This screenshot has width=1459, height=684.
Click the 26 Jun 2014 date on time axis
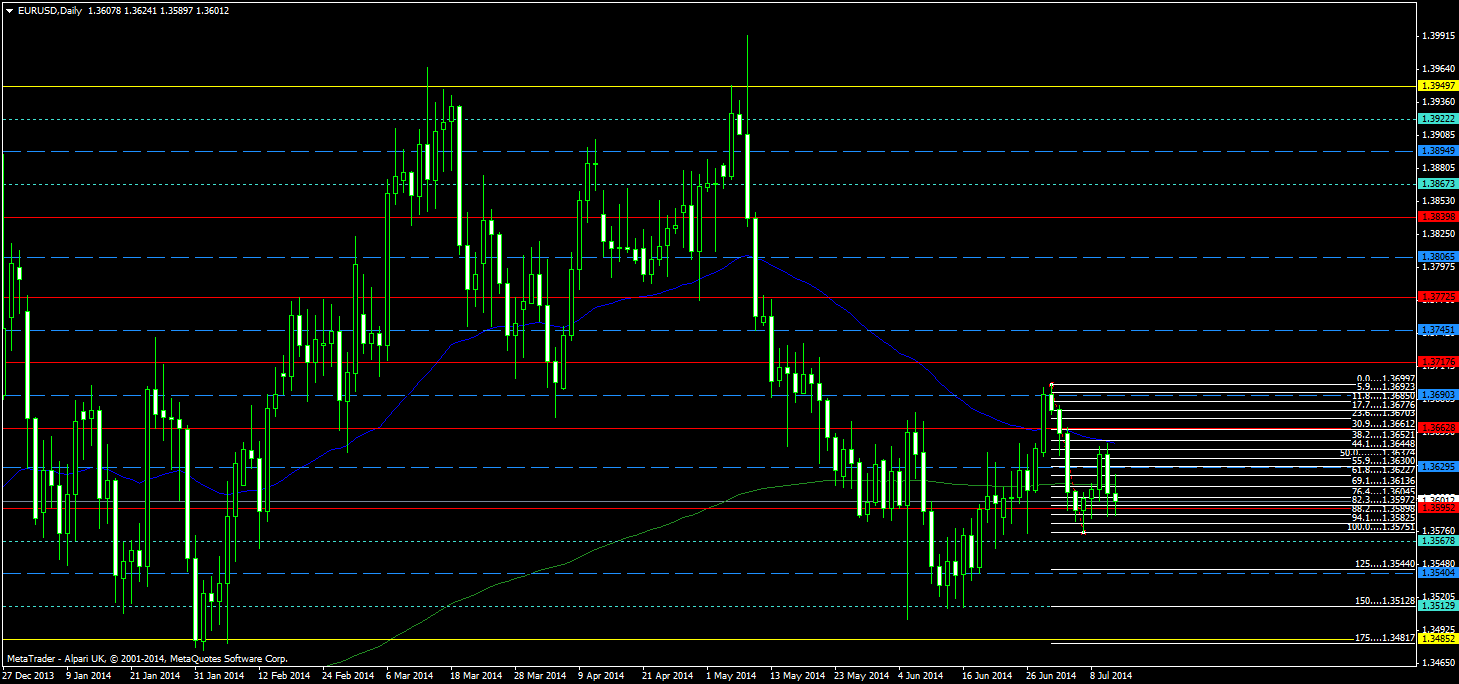pos(1051,676)
